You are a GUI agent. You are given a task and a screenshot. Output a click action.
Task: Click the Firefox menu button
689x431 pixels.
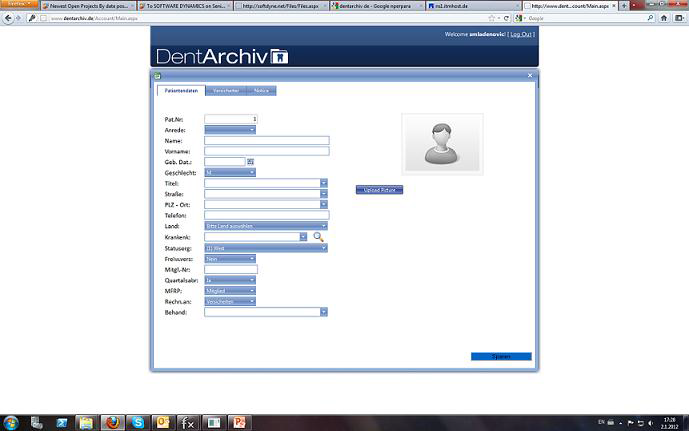coord(19,4)
